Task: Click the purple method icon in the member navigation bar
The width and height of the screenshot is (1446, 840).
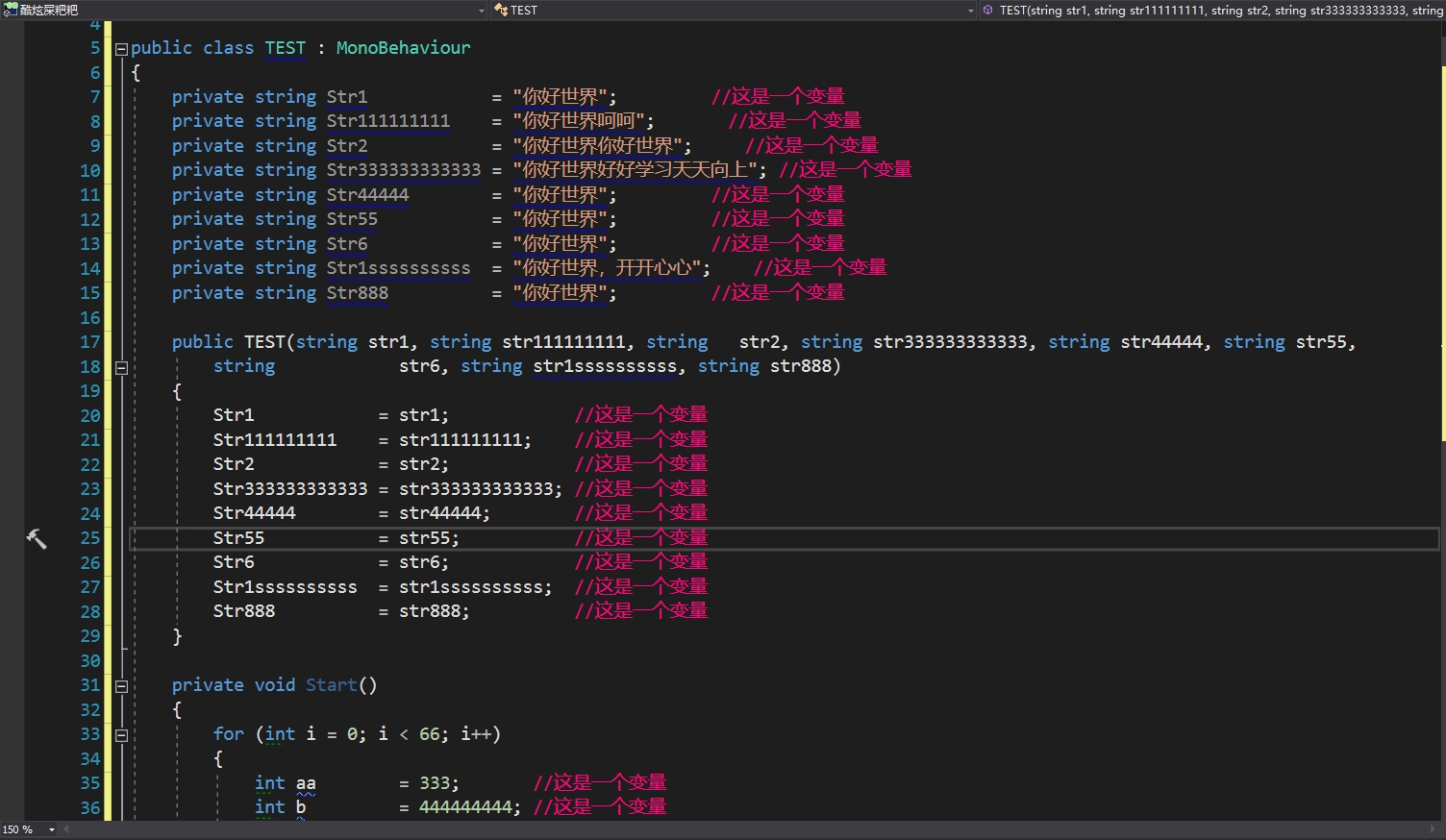Action: [987, 10]
